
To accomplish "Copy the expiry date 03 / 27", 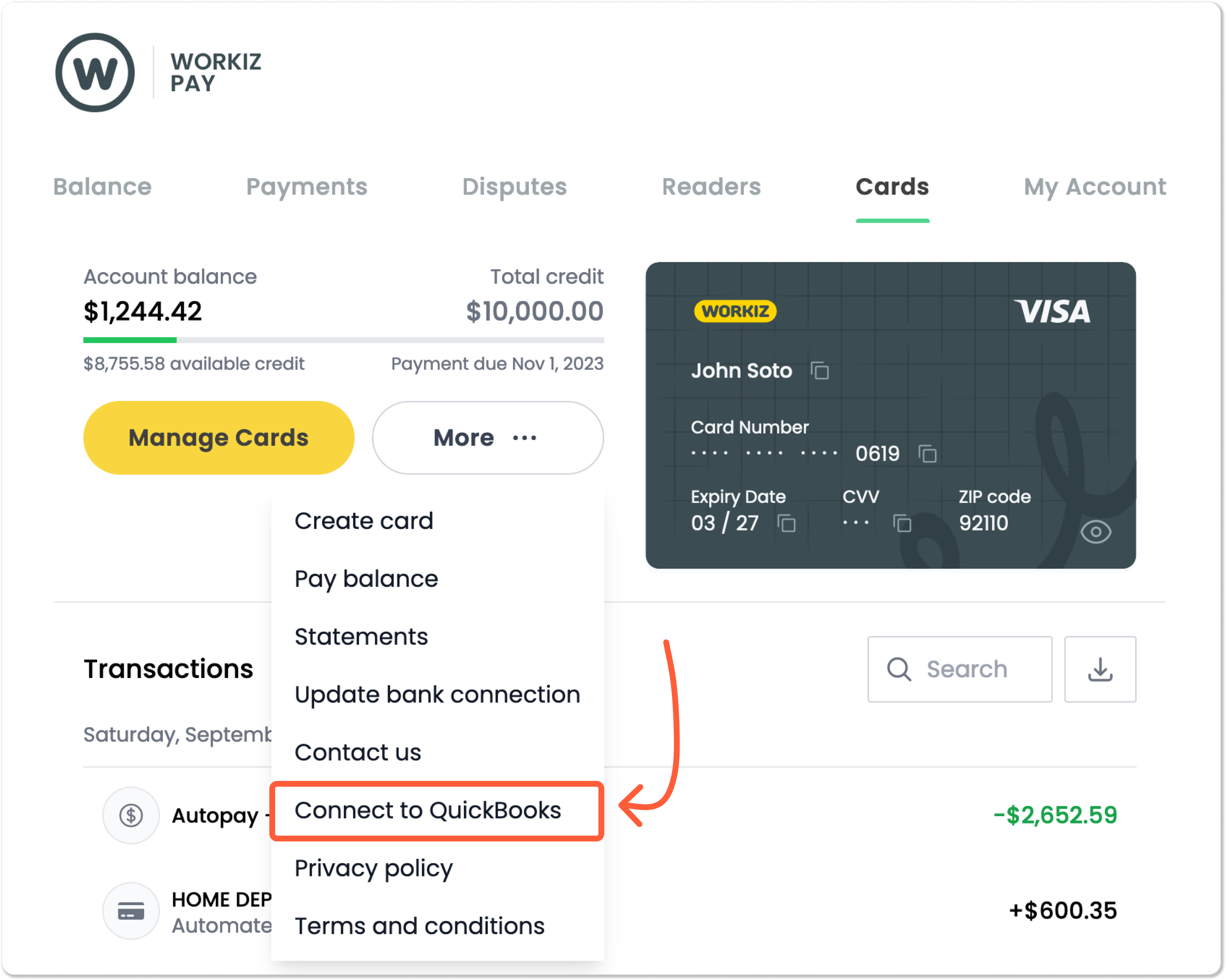I will coord(786,523).
